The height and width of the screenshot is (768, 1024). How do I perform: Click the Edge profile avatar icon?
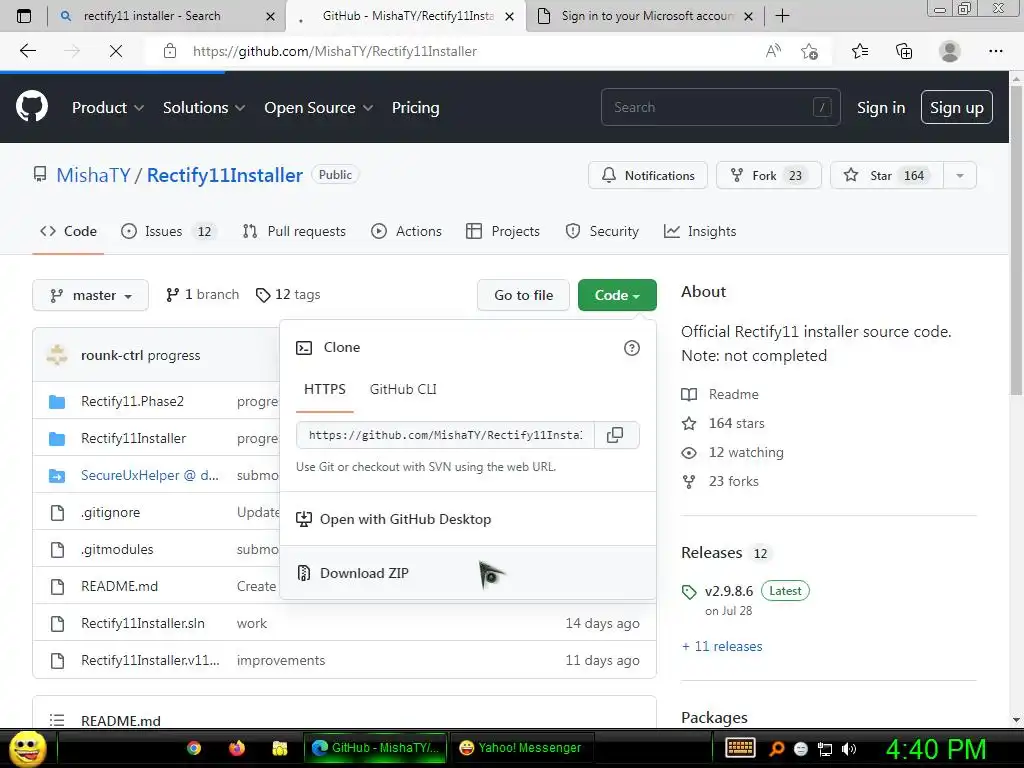coord(950,51)
